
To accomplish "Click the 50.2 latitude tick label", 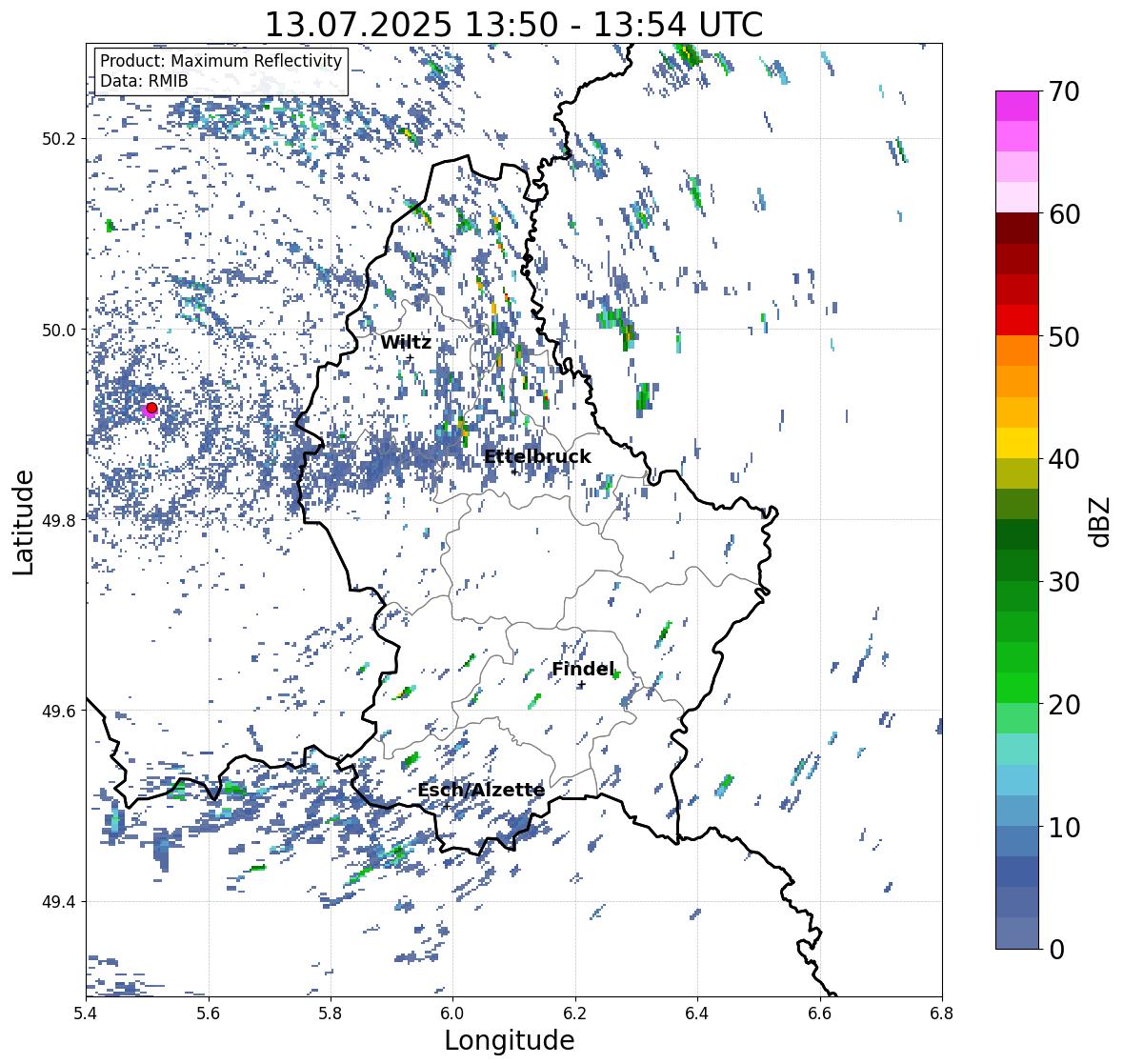I will click(x=59, y=139).
